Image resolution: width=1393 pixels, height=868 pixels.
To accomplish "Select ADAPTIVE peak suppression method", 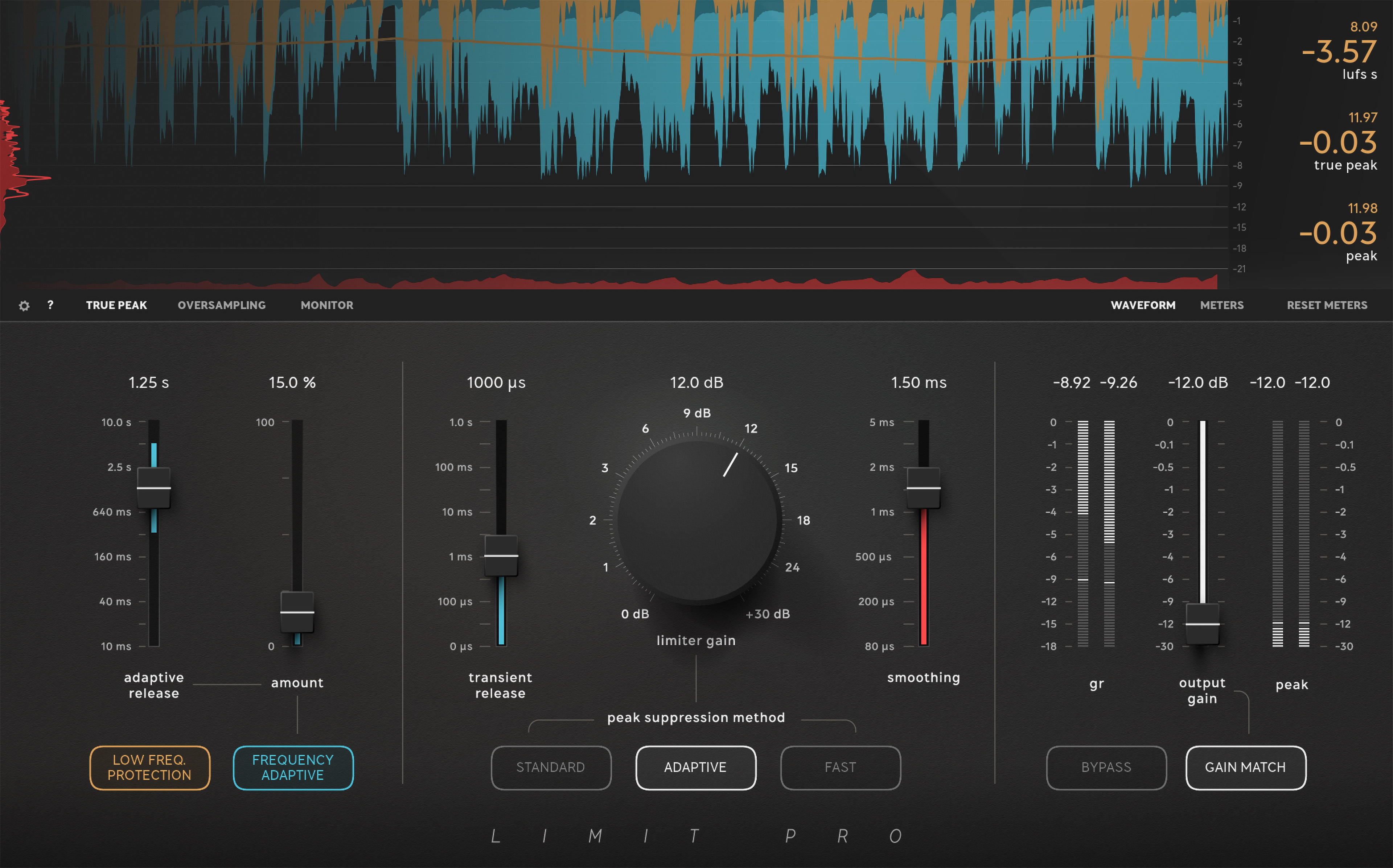I will coord(695,768).
